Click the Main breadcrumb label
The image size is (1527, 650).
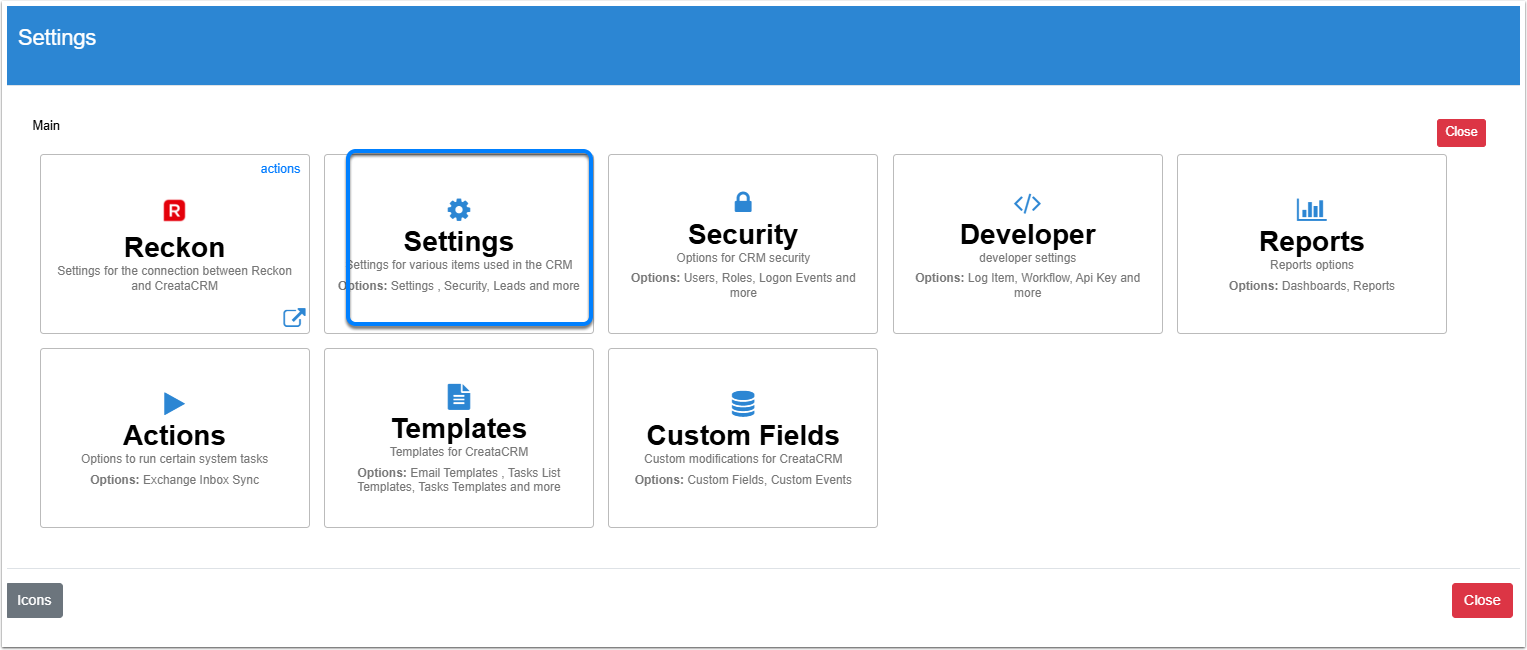[46, 126]
